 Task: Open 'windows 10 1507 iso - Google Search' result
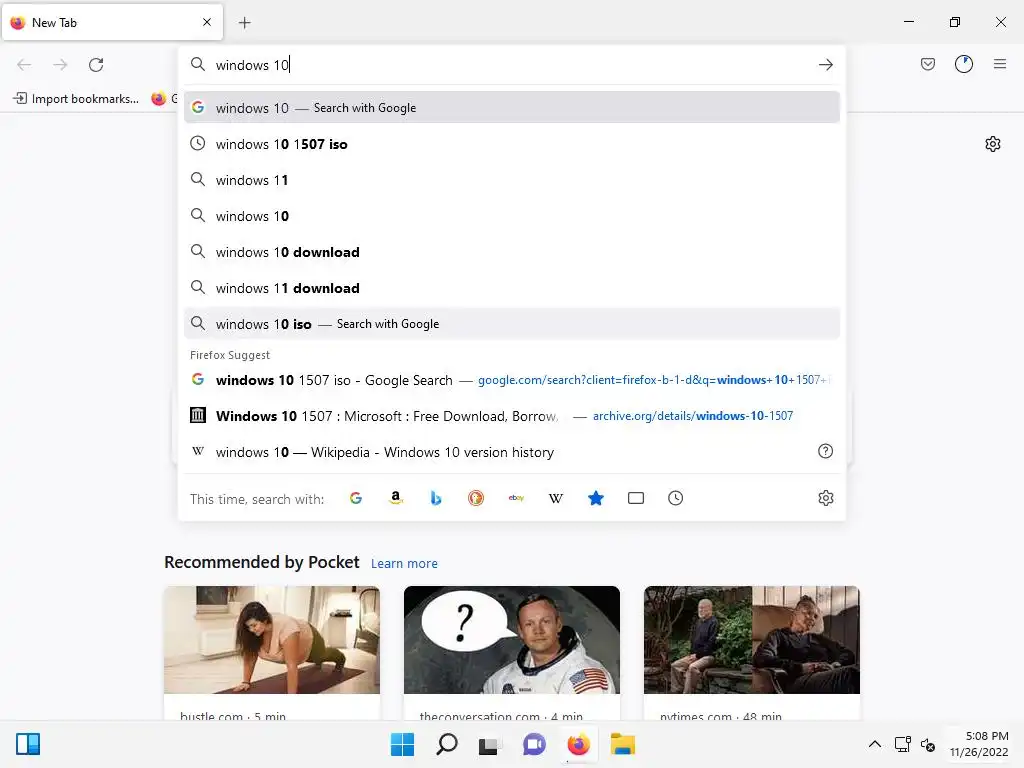(511, 379)
